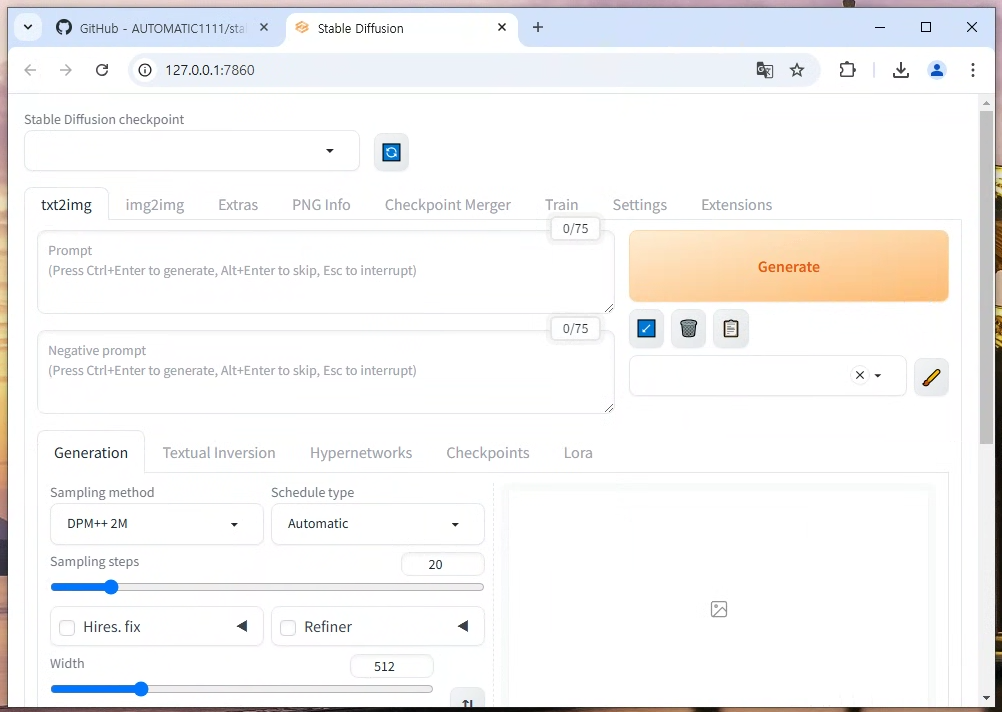Image resolution: width=1002 pixels, height=712 pixels.
Task: Switch to the Checkpoints sub-tab
Action: tap(488, 453)
